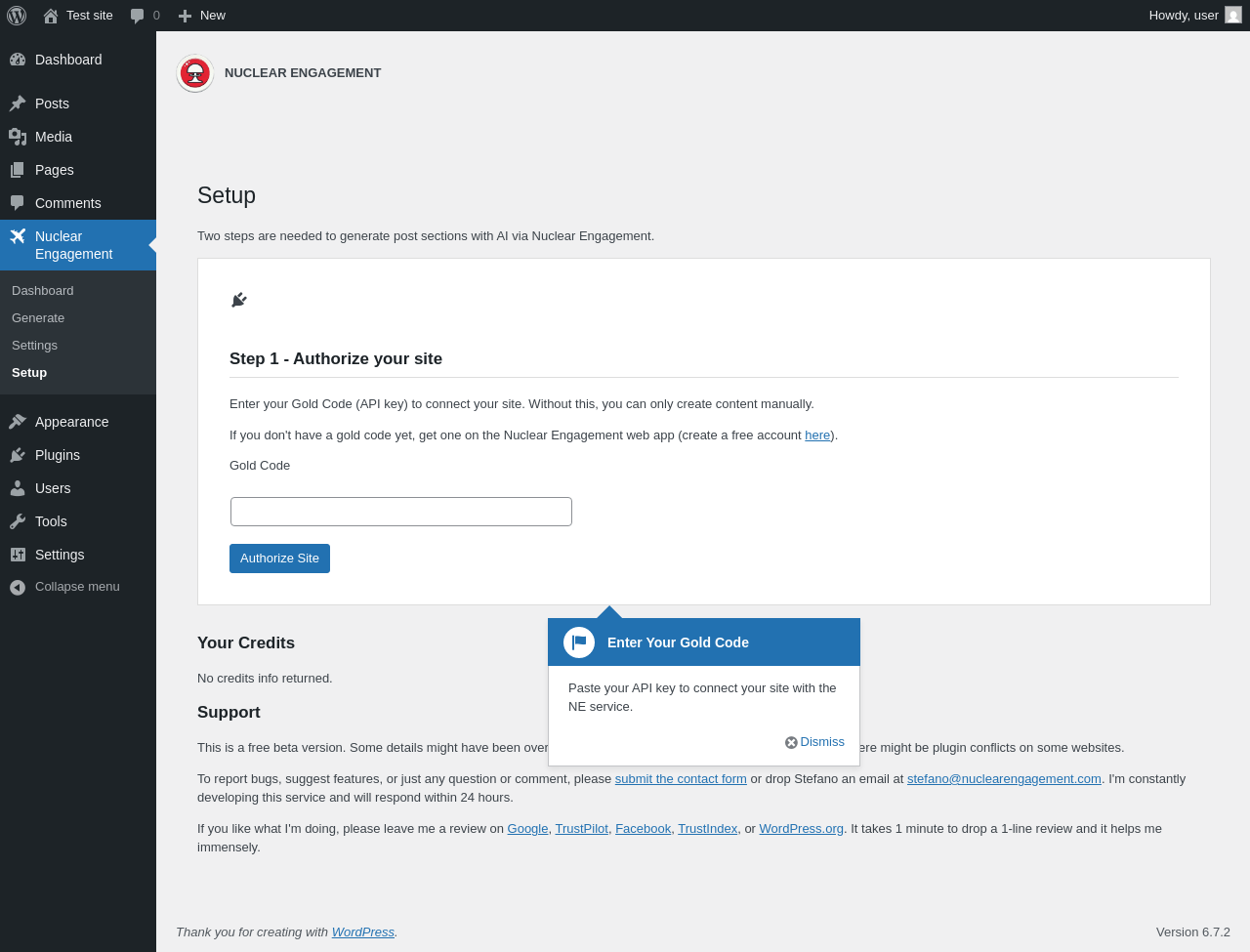
Task: Click the 'Collapse menu' label
Action: pos(77,587)
